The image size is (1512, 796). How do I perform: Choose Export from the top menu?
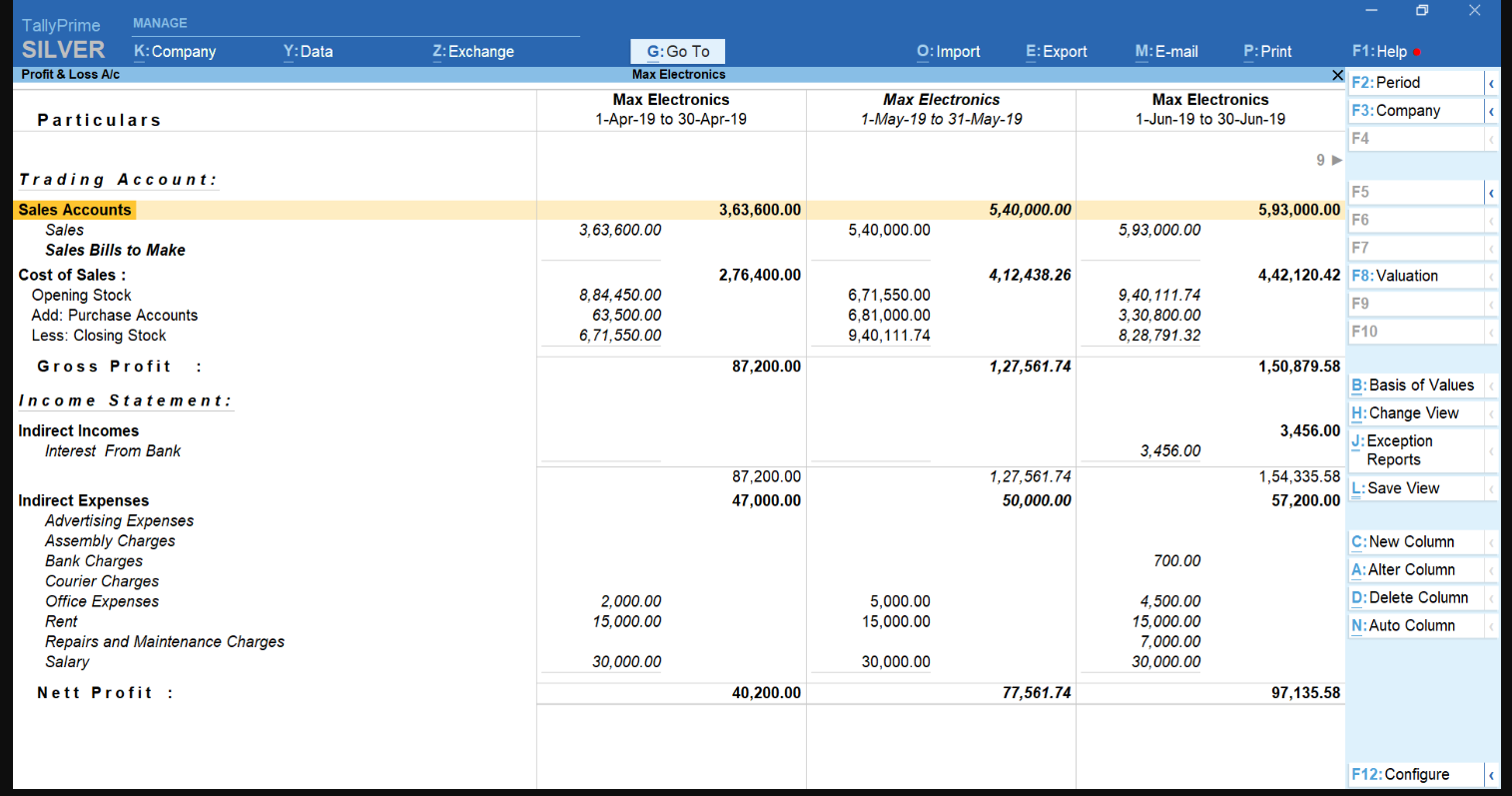pyautogui.click(x=1056, y=52)
